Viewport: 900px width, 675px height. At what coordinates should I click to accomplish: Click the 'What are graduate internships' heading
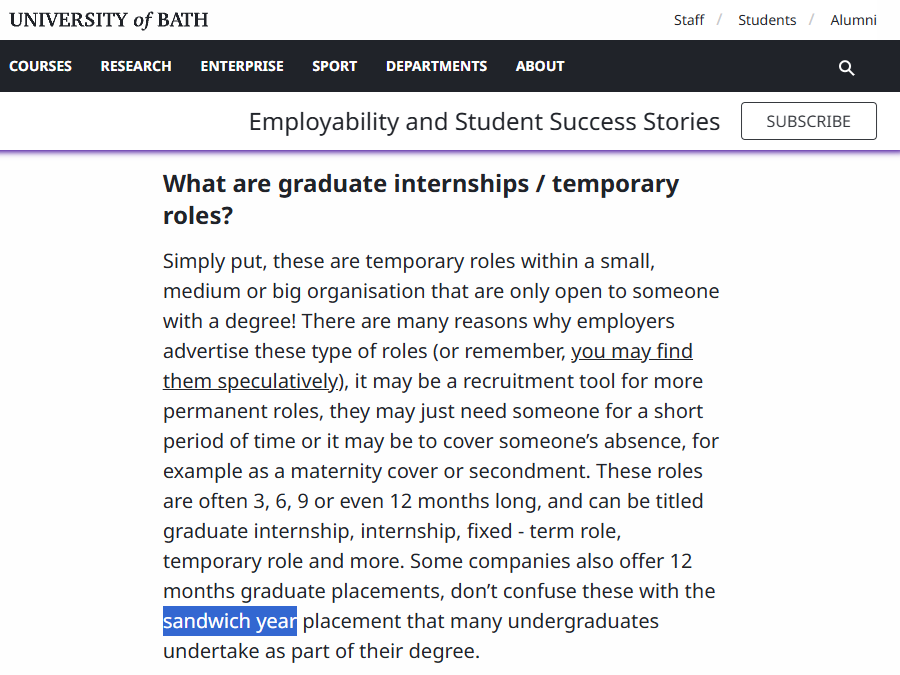[x=420, y=185]
